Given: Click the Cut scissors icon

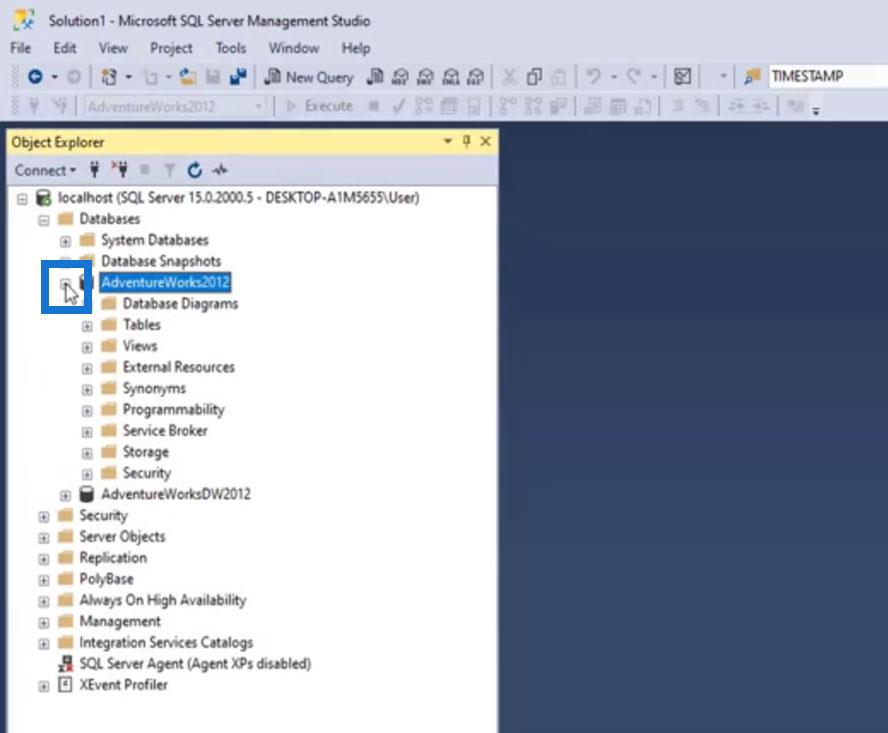Looking at the screenshot, I should pyautogui.click(x=509, y=76).
